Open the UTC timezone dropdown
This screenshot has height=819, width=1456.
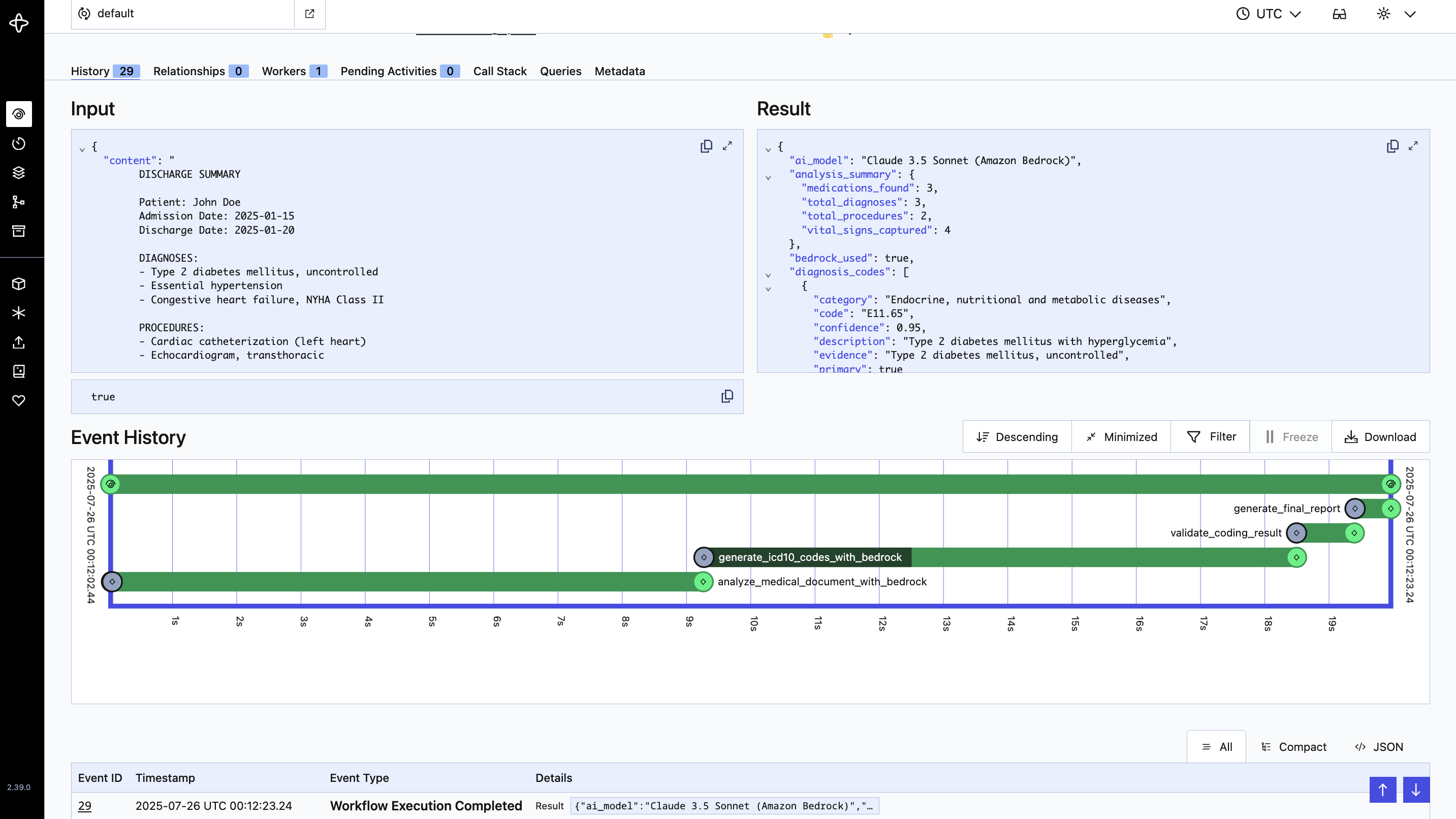point(1269,14)
